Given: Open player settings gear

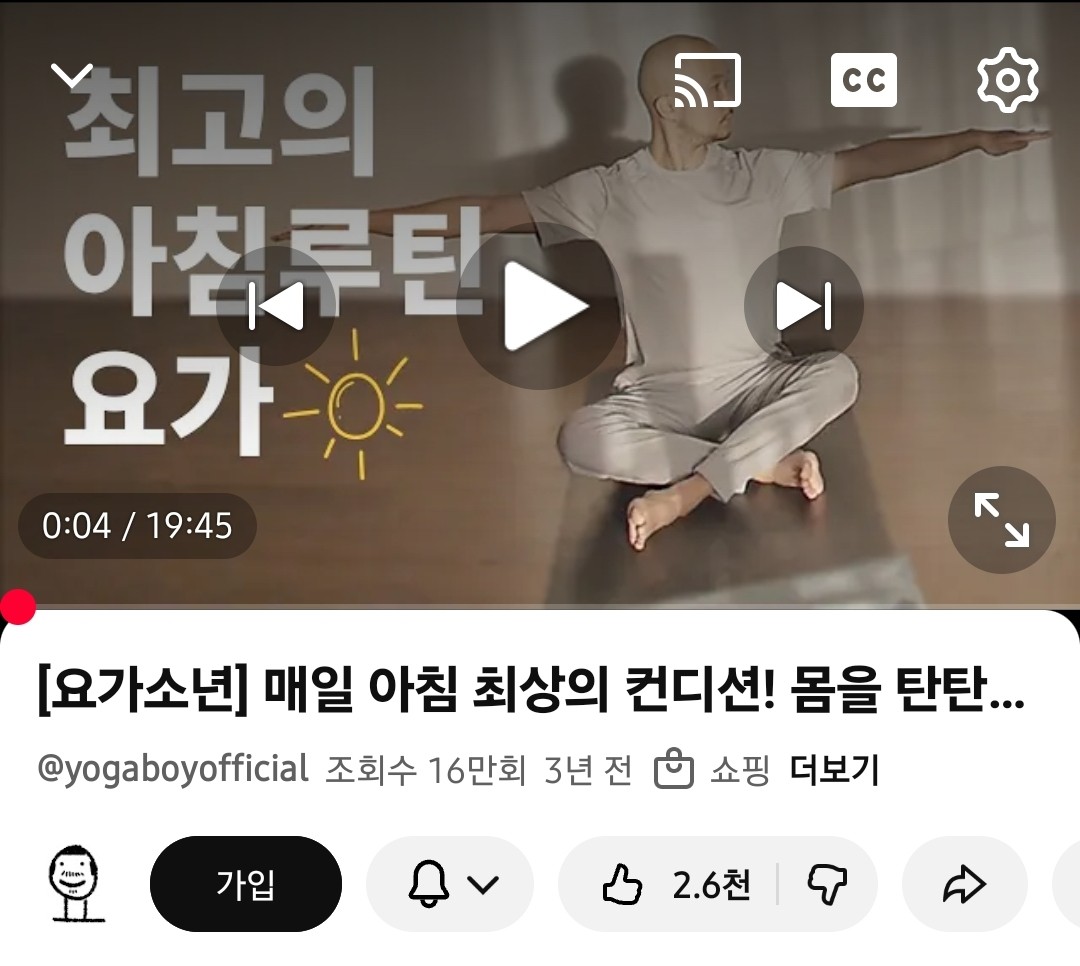Looking at the screenshot, I should tap(1008, 80).
